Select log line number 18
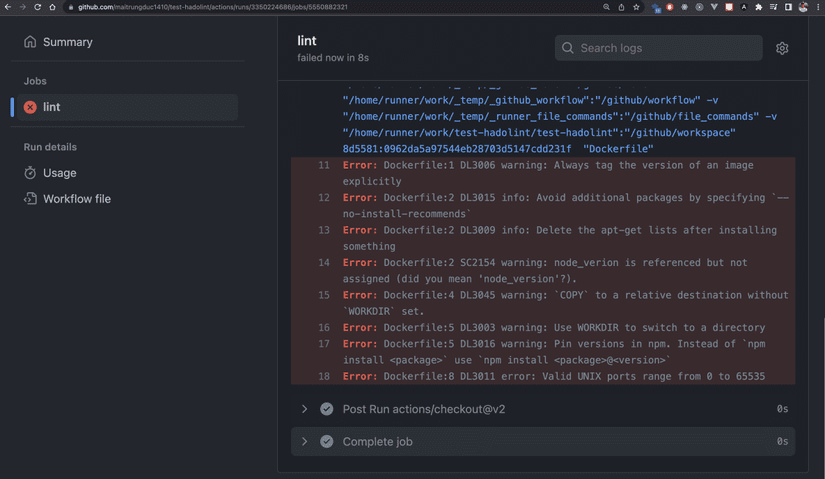Image resolution: width=825 pixels, height=479 pixels. pyautogui.click(x=324, y=376)
